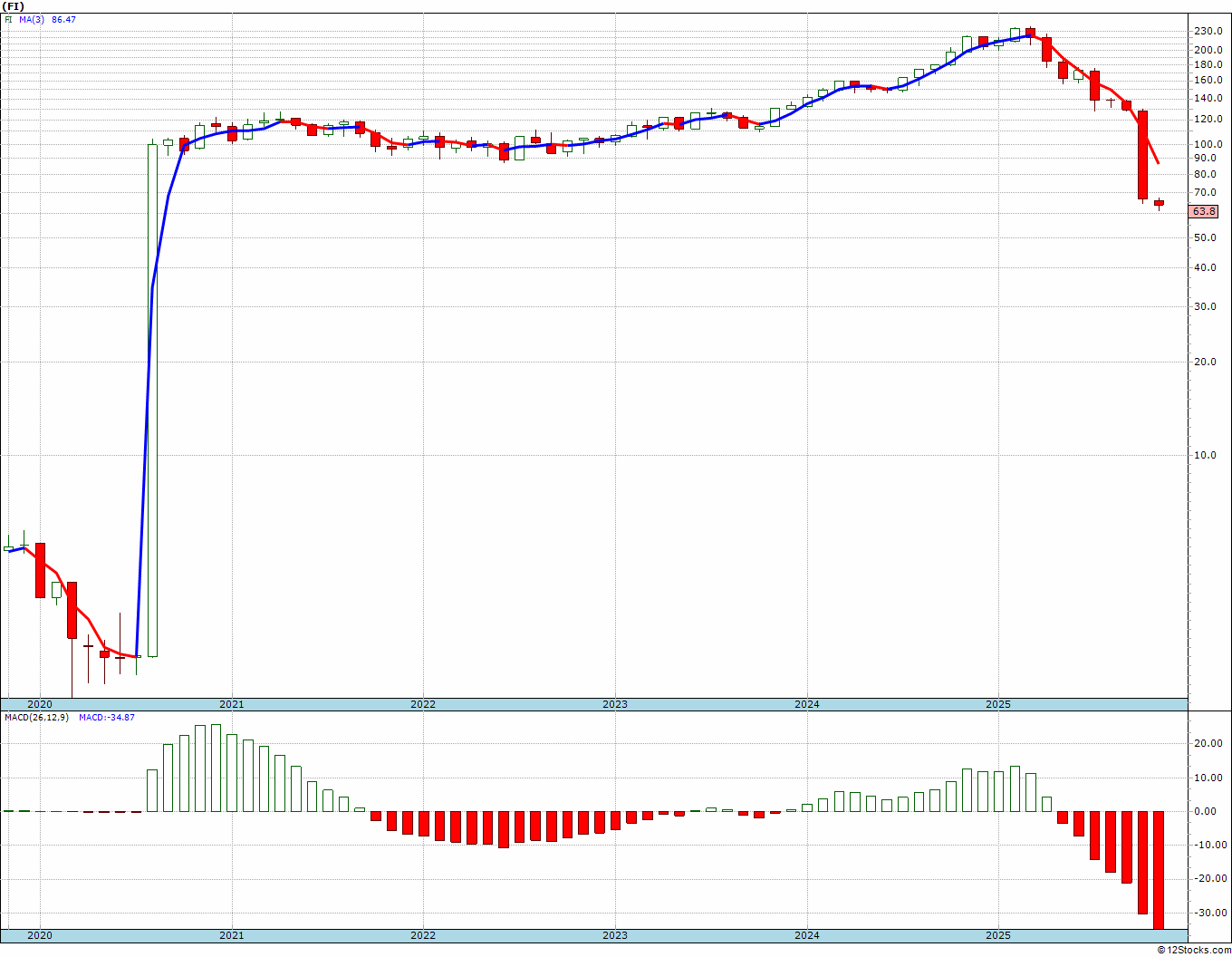Click the "100.0" price axis label
This screenshot has width=1232, height=957.
click(x=1208, y=144)
